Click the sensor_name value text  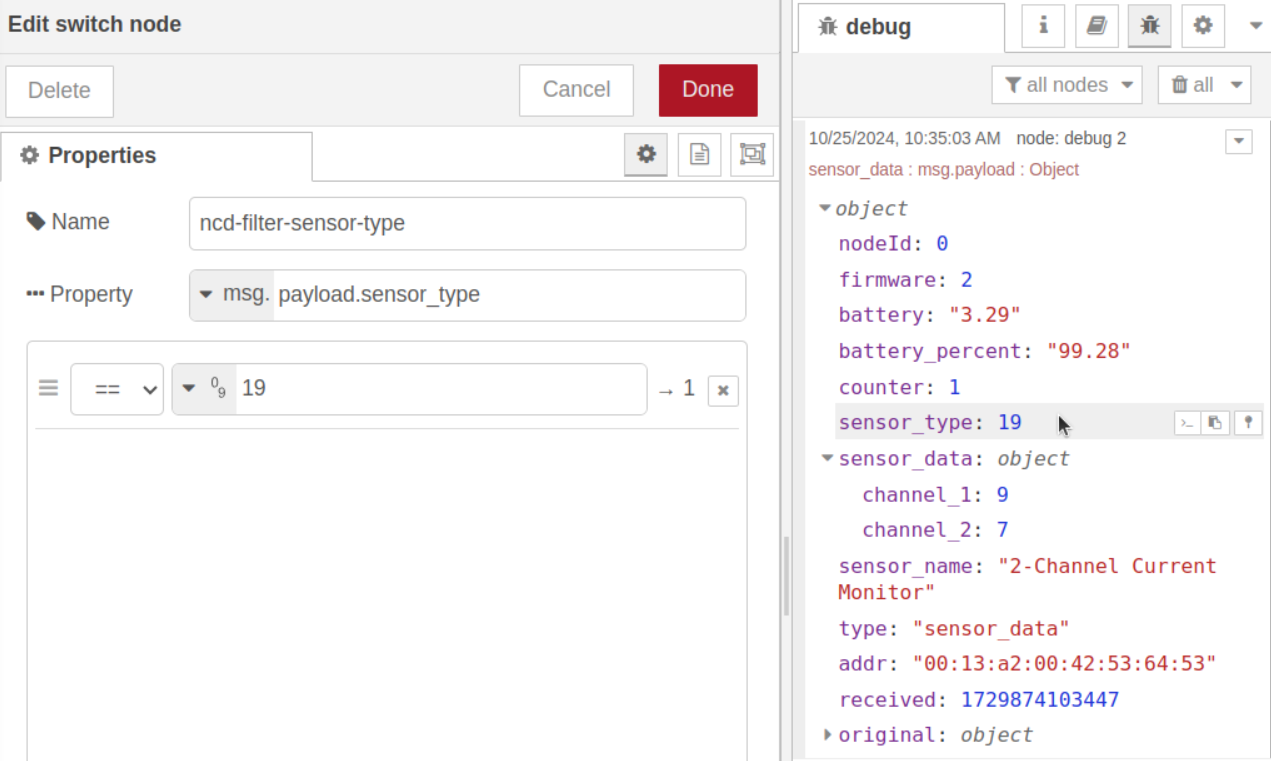pos(1027,579)
